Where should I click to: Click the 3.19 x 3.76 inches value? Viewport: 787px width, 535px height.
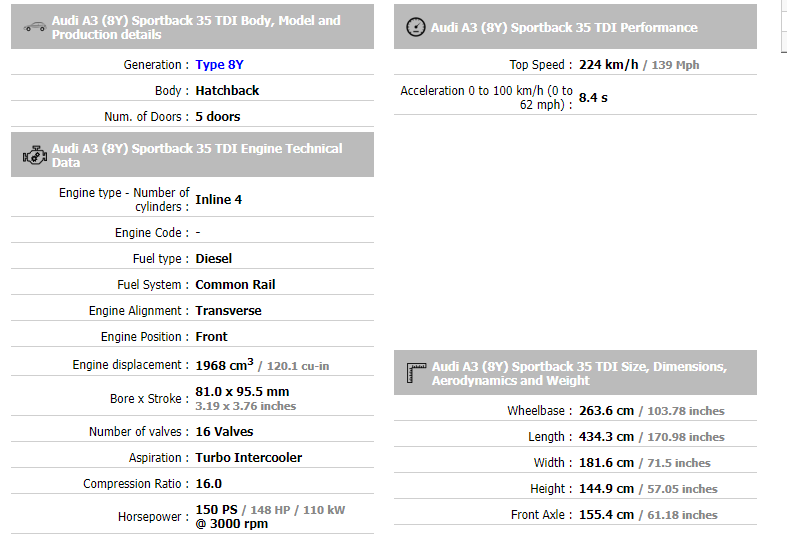click(245, 406)
